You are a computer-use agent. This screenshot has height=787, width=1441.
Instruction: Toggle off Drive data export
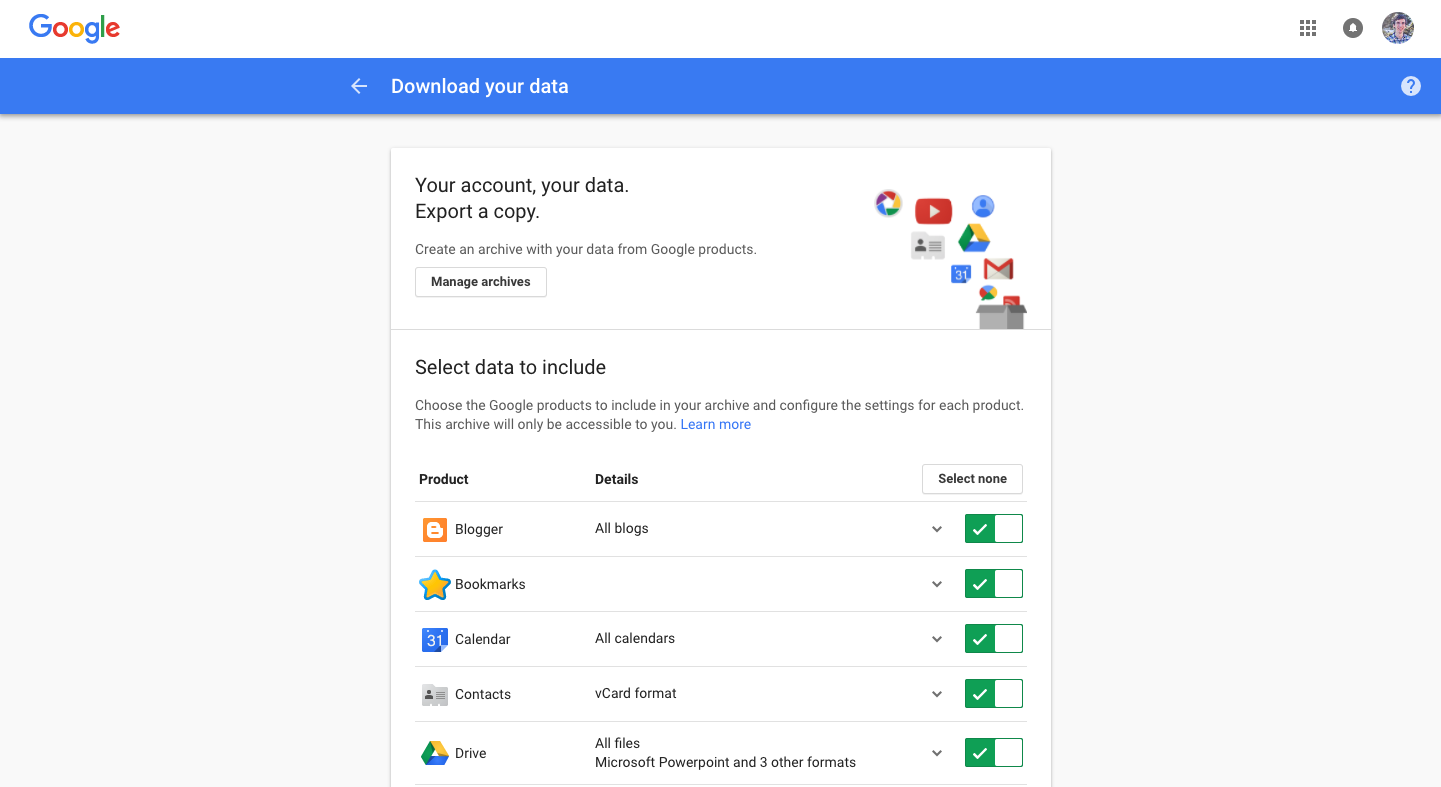tap(994, 753)
